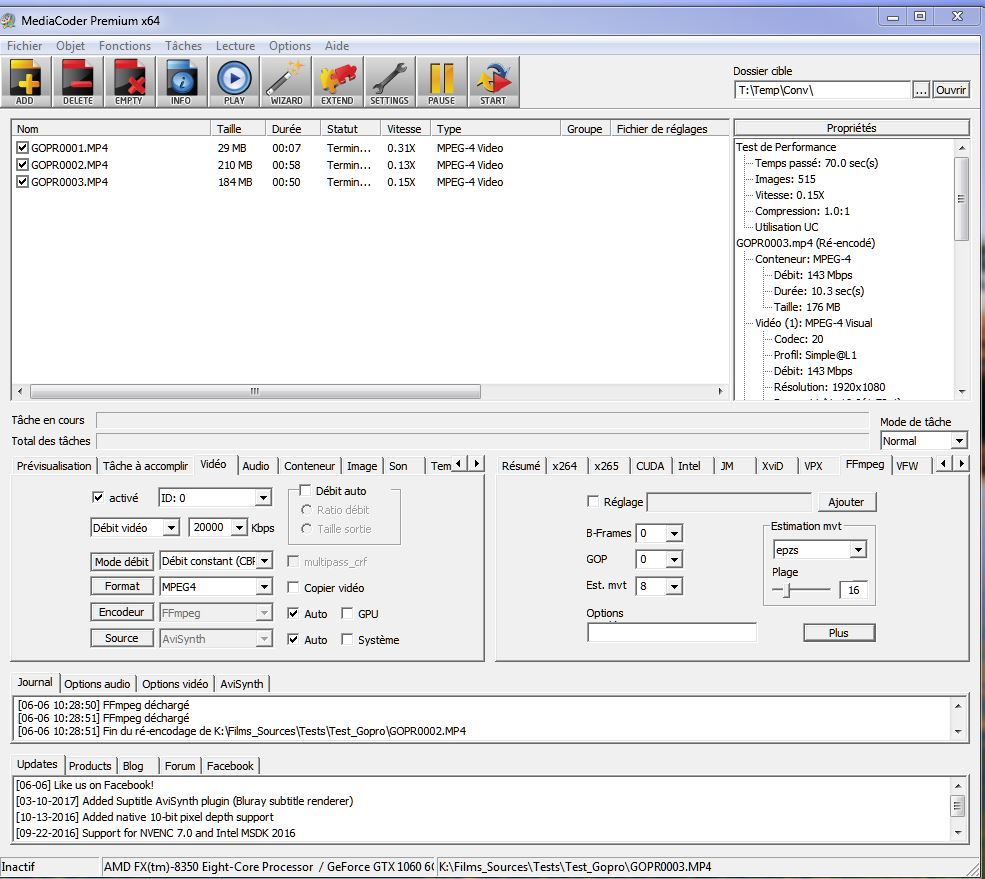Click the 'Dossier cible' path field

[822, 90]
